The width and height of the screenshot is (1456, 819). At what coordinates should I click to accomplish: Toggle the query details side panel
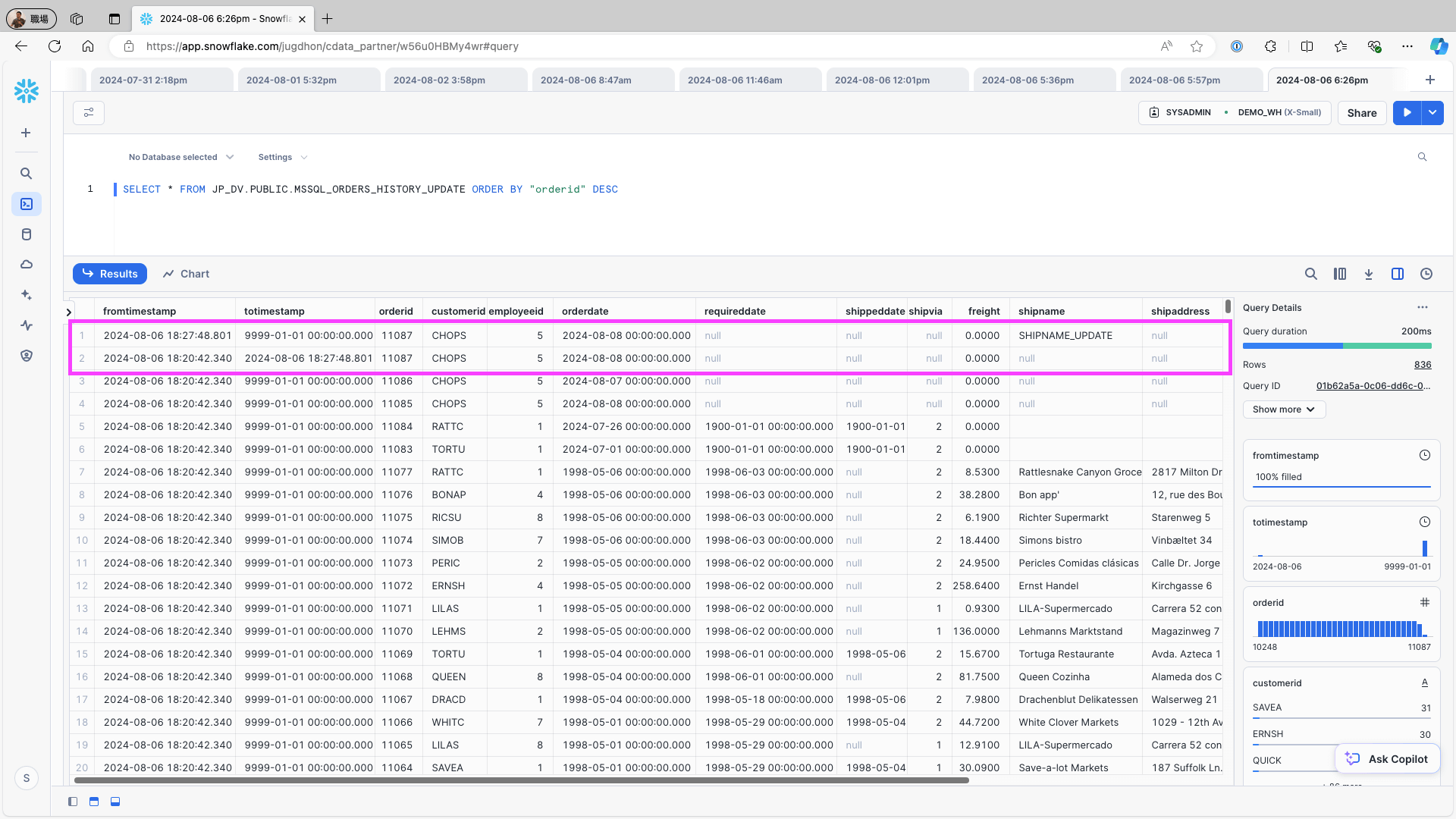1398,274
